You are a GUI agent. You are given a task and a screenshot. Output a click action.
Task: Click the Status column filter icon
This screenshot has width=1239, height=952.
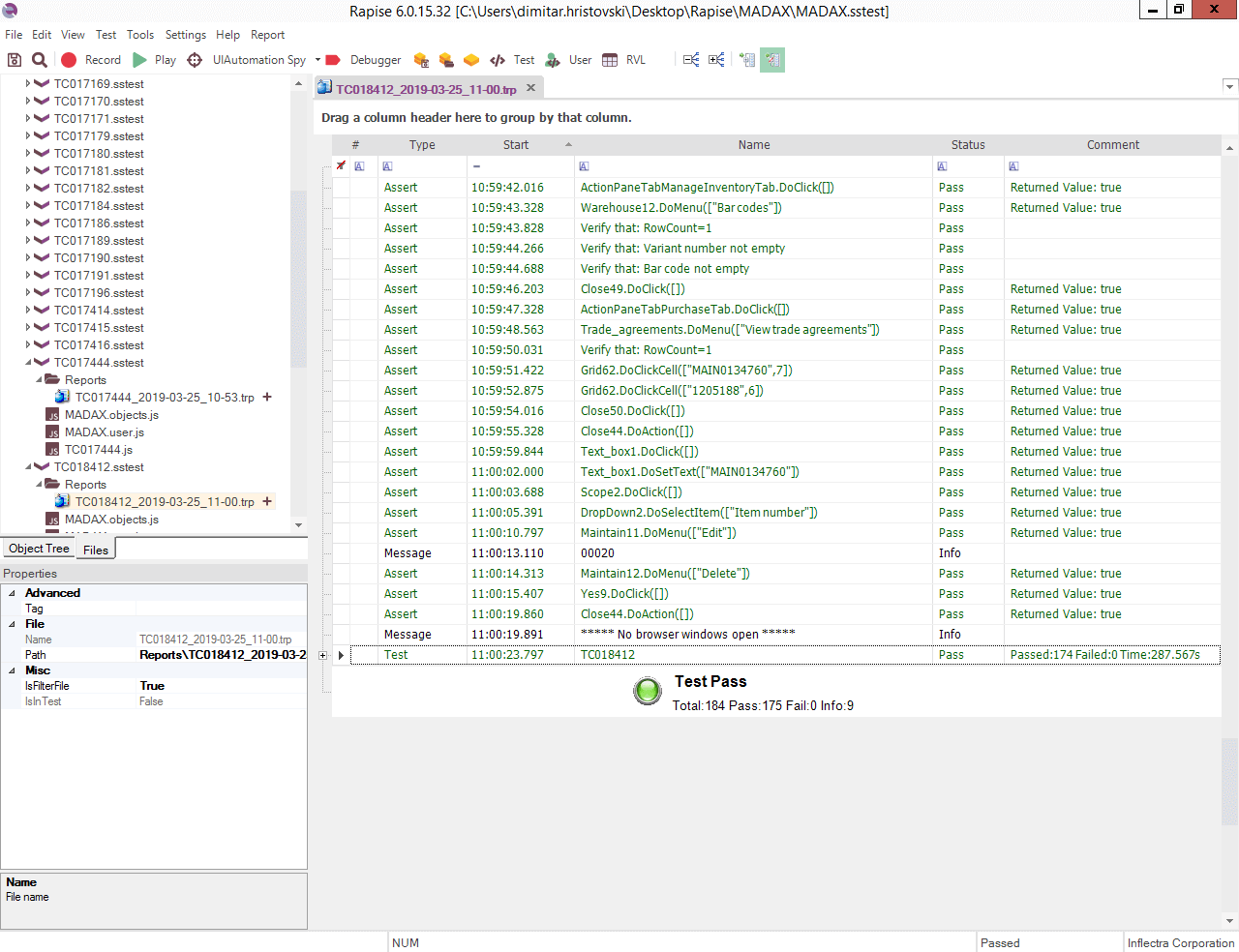click(x=942, y=166)
